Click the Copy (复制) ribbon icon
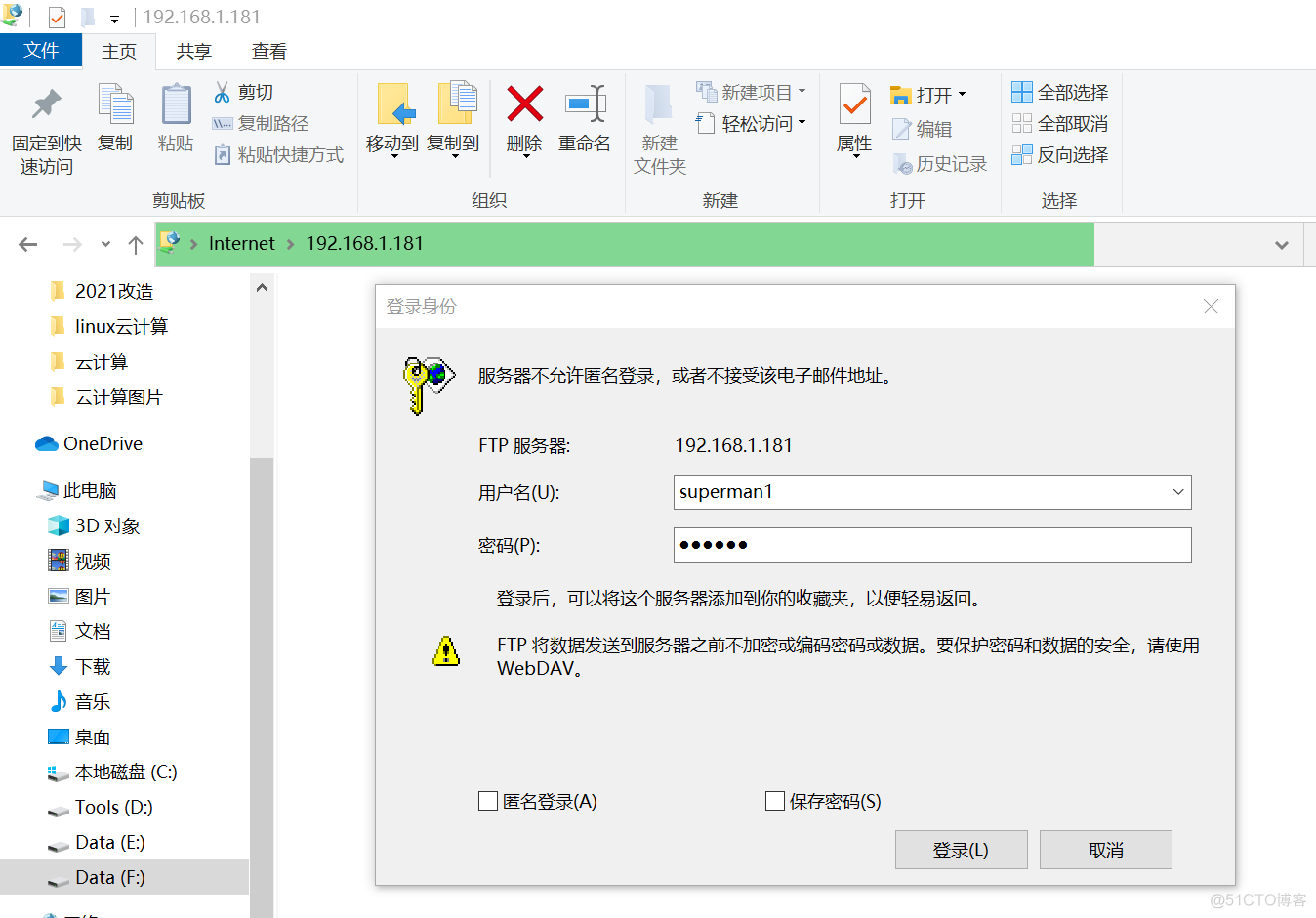1316x918 pixels. click(115, 104)
